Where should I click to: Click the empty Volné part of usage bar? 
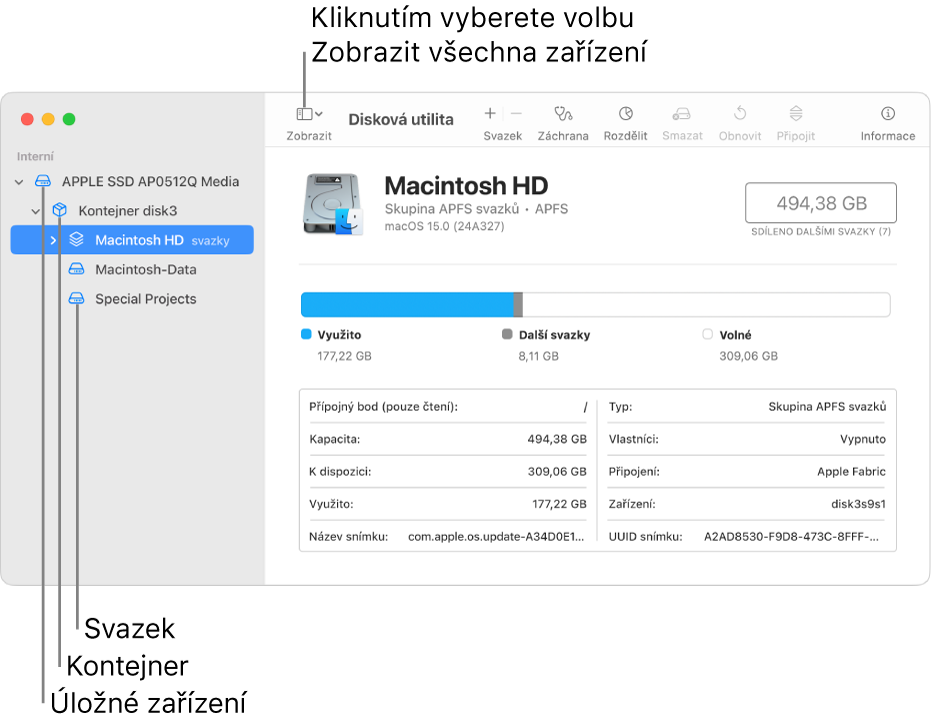(x=706, y=305)
